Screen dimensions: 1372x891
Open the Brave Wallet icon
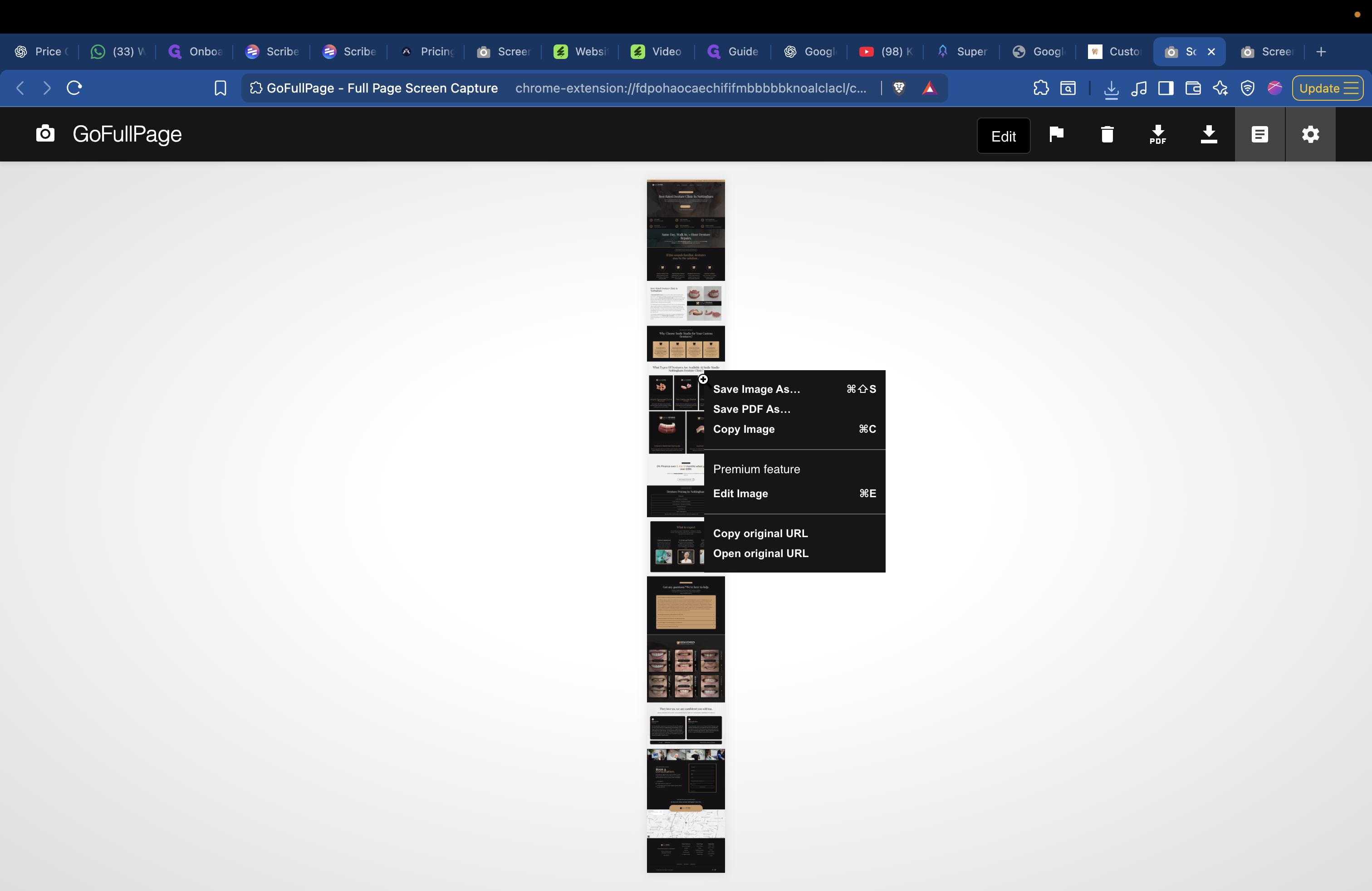click(x=1193, y=88)
